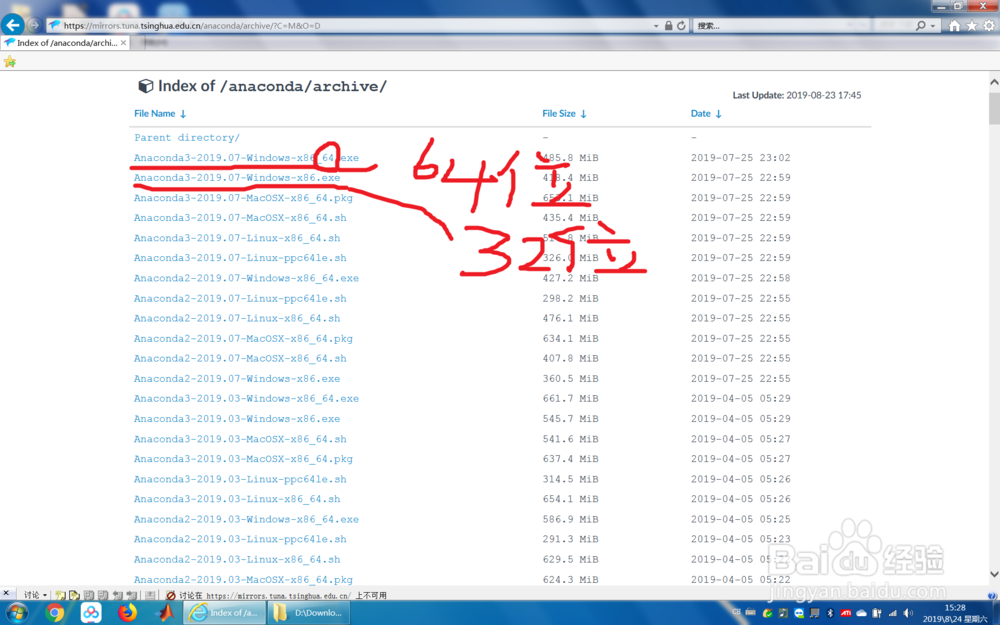Sort the list by Date header

[x=706, y=114]
